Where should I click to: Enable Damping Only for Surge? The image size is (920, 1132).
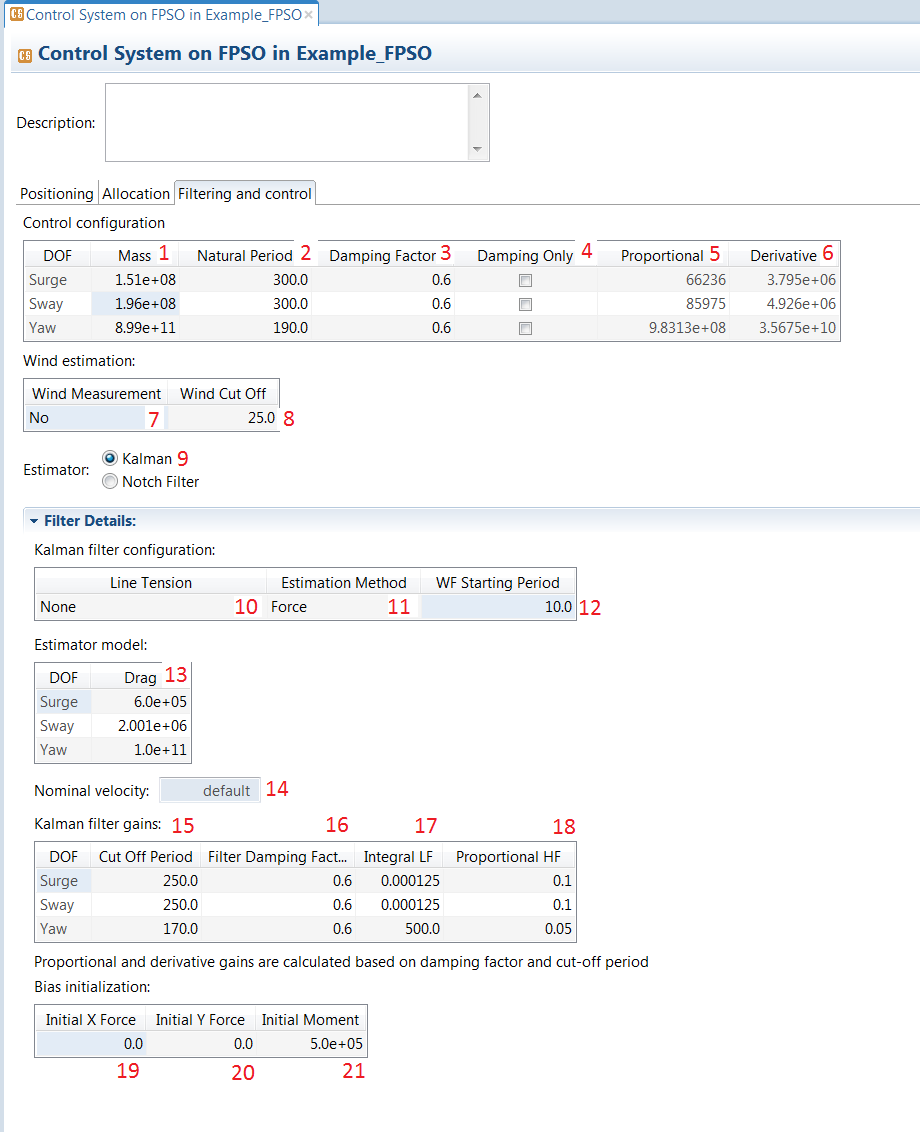point(526,281)
